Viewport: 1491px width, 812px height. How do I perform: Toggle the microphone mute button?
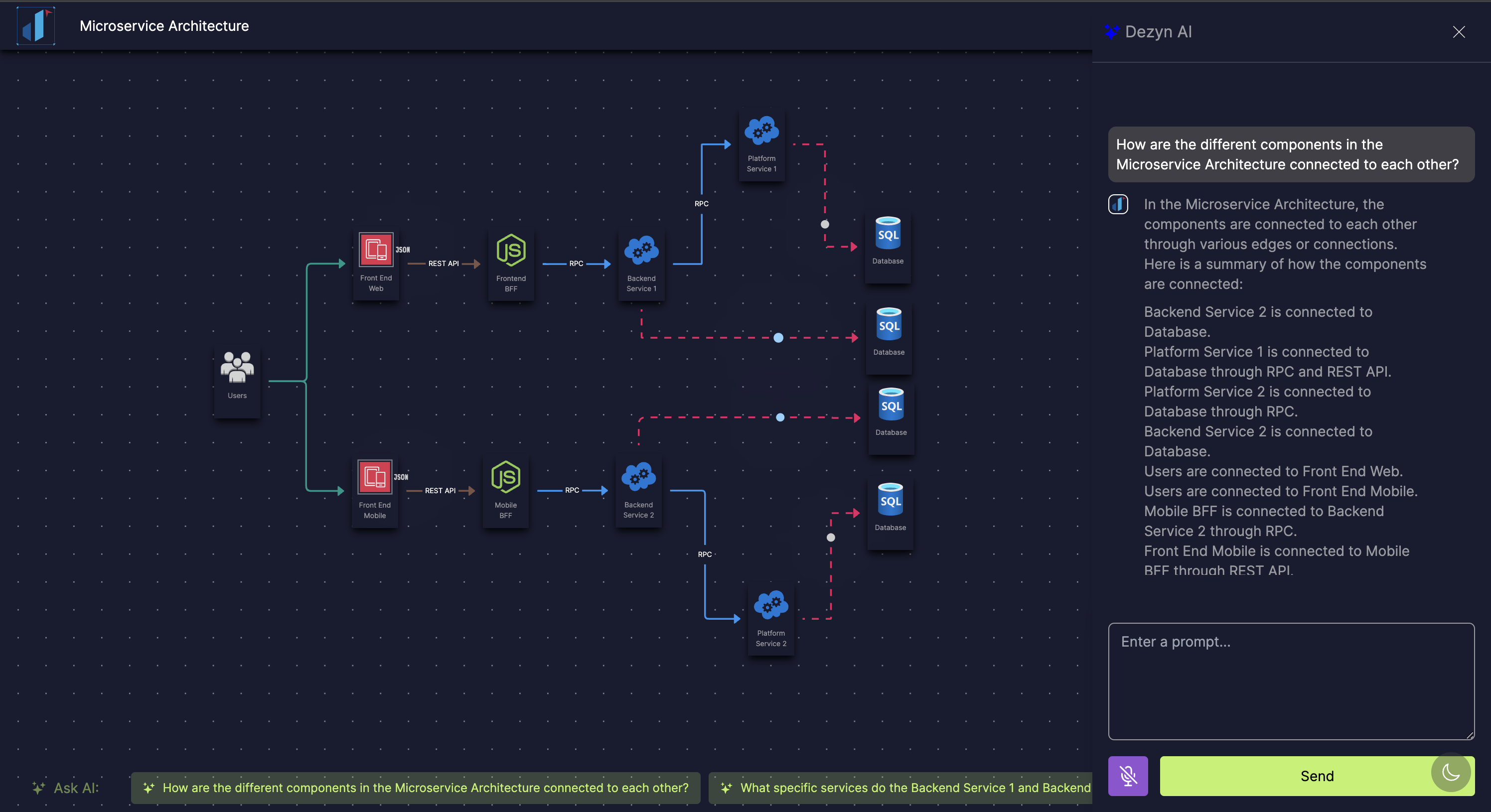(1128, 775)
